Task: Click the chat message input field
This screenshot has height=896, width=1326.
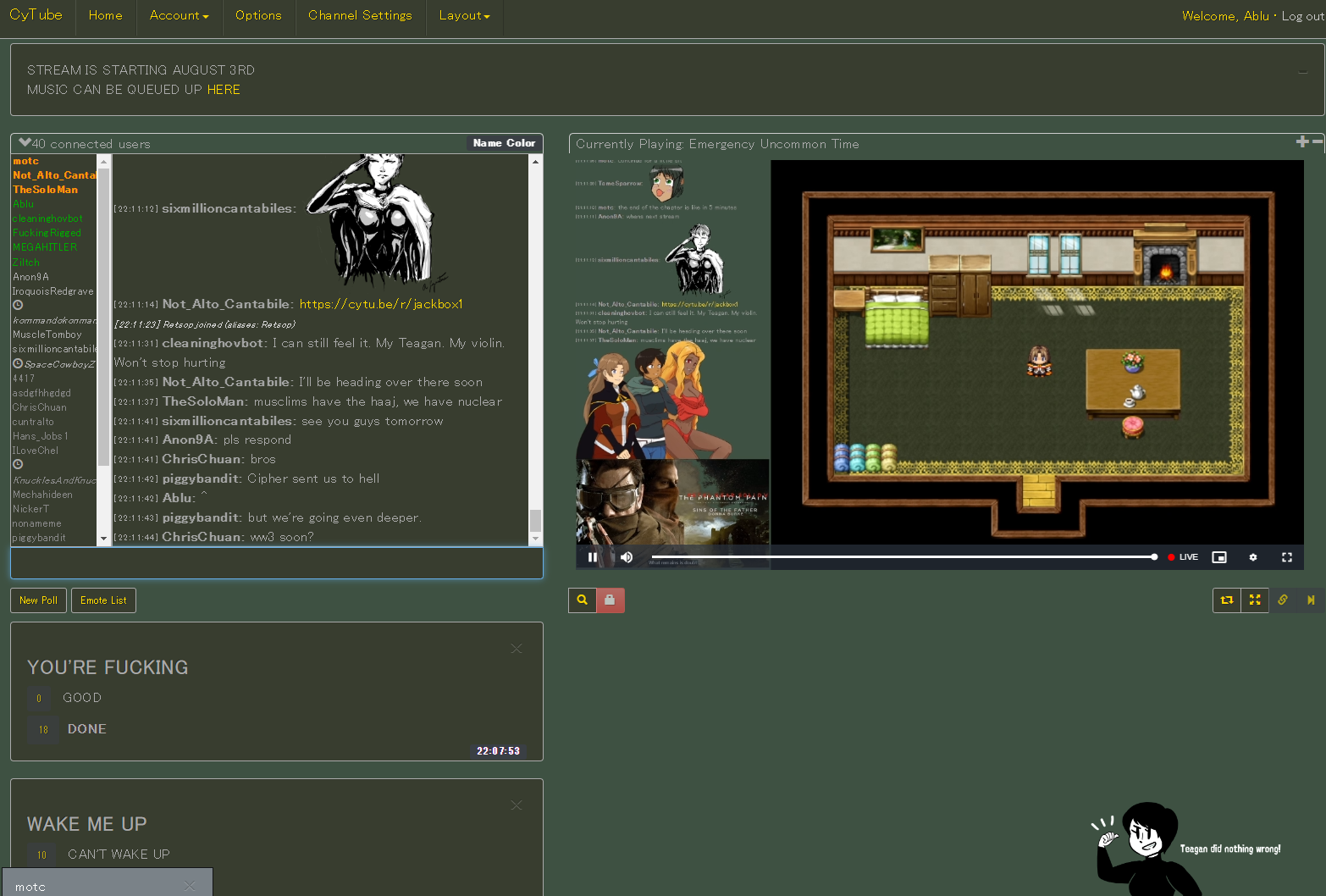Action: pos(276,563)
